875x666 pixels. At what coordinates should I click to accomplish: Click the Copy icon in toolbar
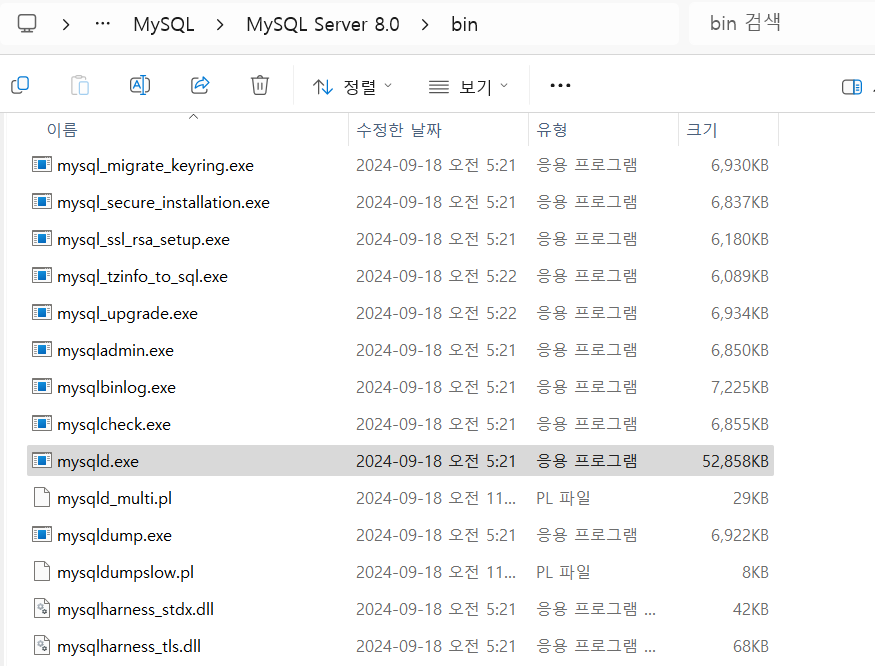(20, 85)
